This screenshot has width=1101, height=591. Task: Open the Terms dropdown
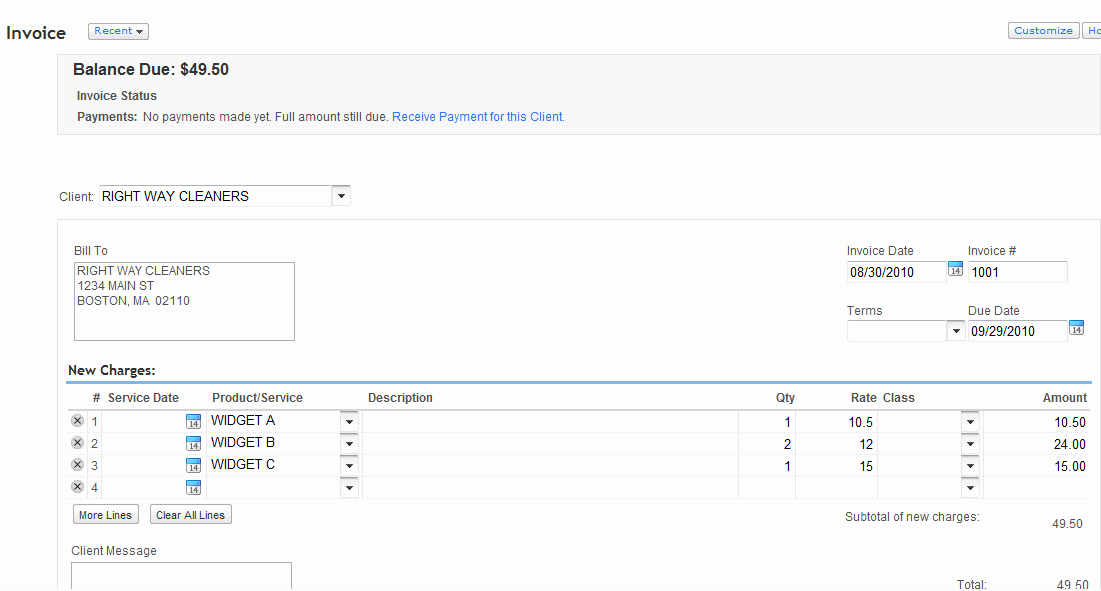[956, 331]
